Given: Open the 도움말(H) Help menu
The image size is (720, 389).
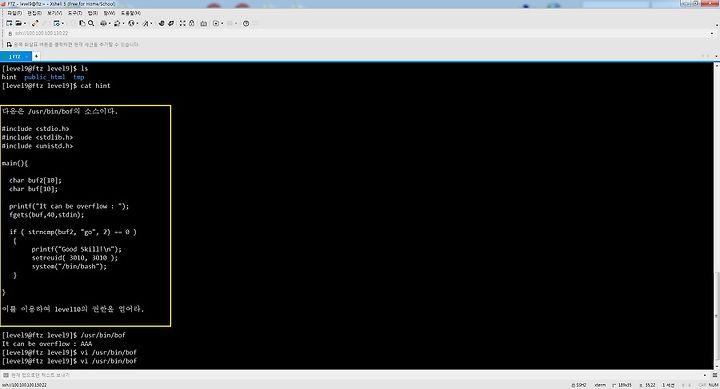Looking at the screenshot, I should [x=131, y=13].
